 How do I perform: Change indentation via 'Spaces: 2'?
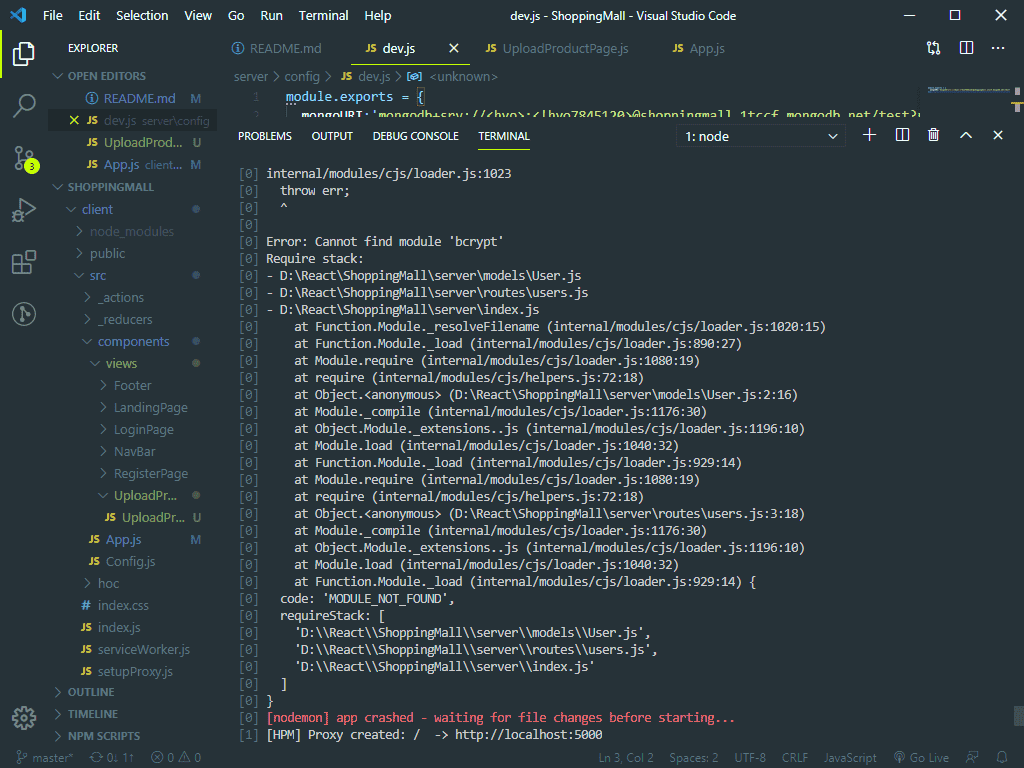click(x=693, y=758)
